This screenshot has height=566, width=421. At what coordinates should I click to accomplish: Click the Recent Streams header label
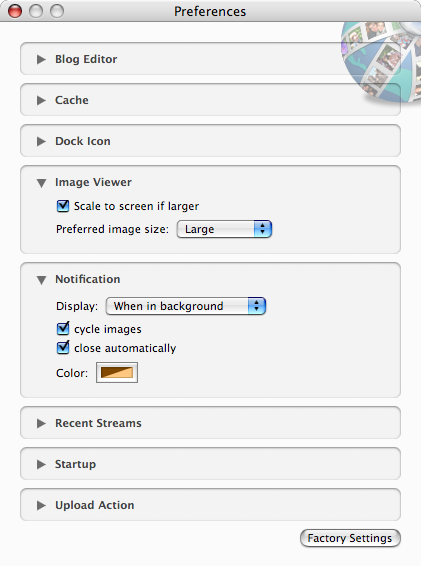click(x=98, y=423)
